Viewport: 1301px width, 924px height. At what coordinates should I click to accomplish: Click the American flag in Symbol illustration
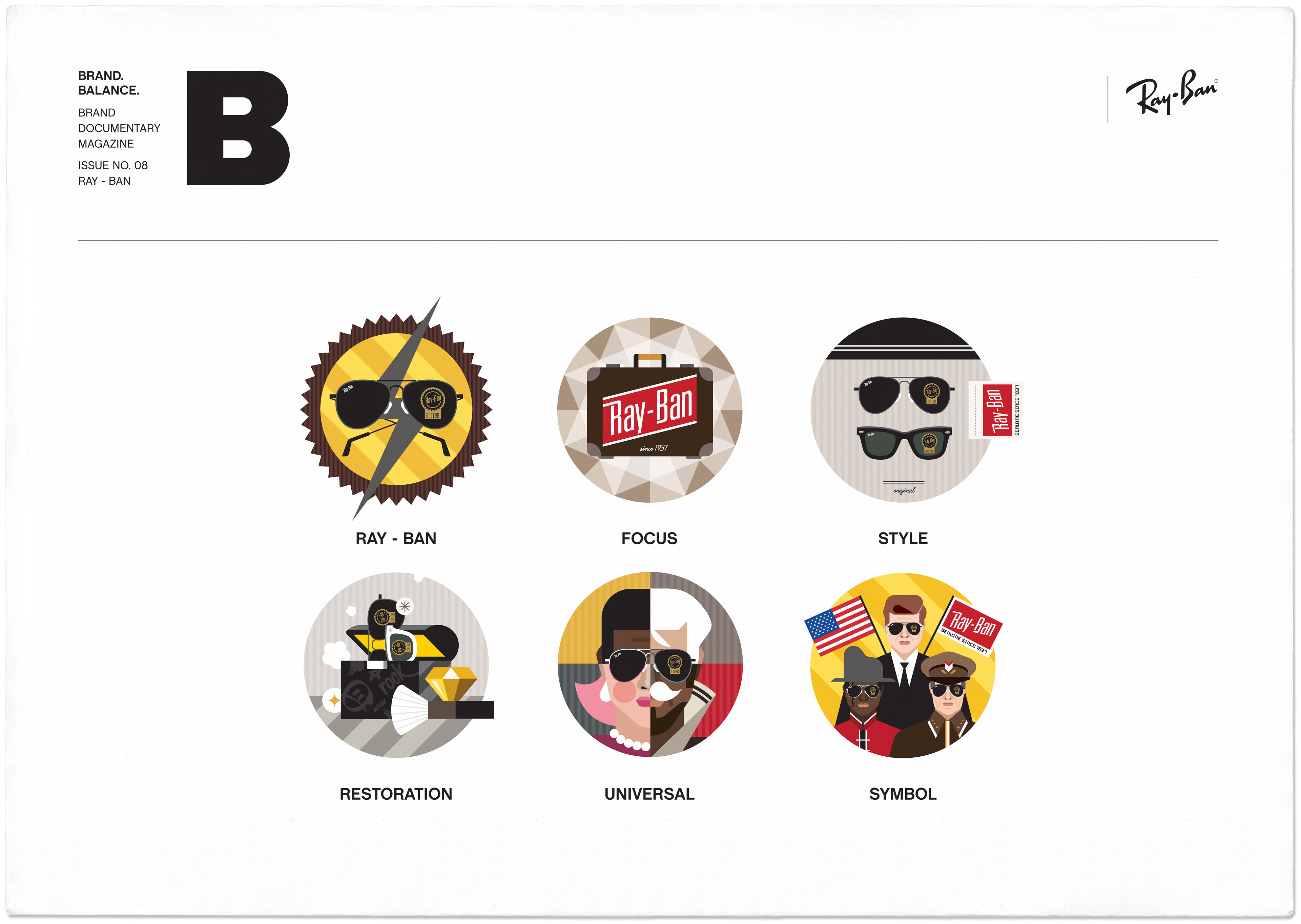[840, 625]
